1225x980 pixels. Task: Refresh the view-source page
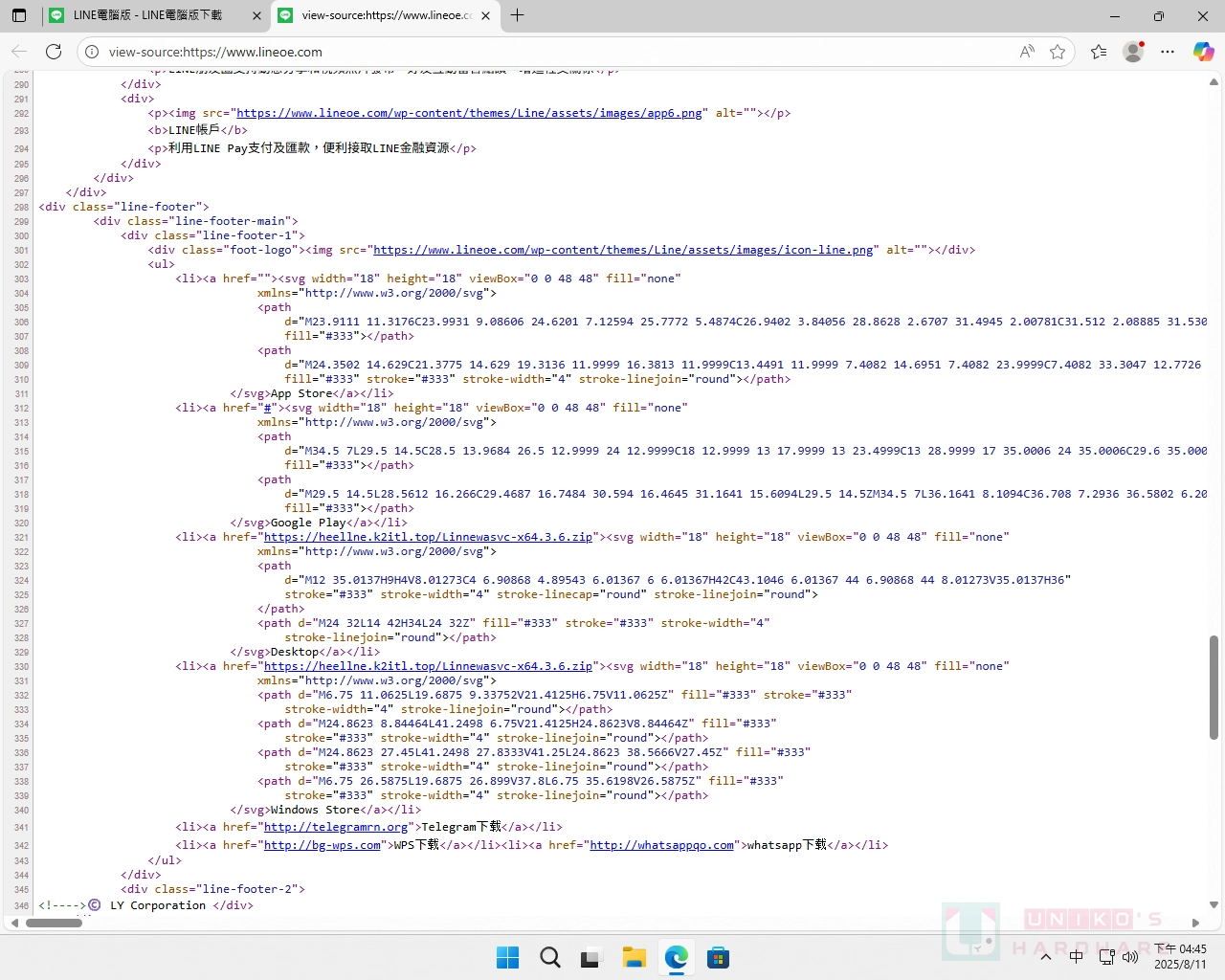point(54,52)
